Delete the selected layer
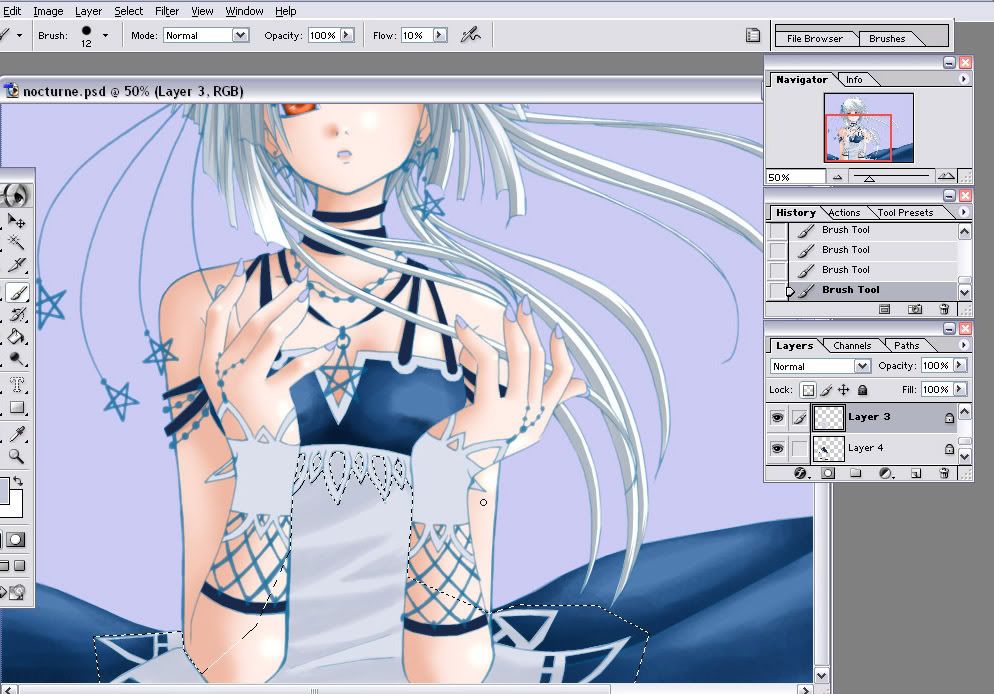Screen dimensions: 994x694 [944, 473]
